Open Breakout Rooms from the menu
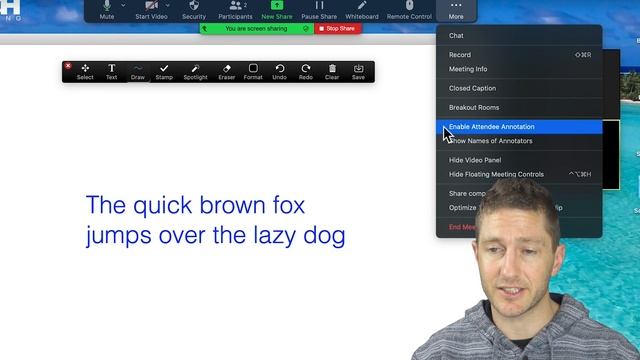Image resolution: width=640 pixels, height=360 pixels. click(519, 107)
